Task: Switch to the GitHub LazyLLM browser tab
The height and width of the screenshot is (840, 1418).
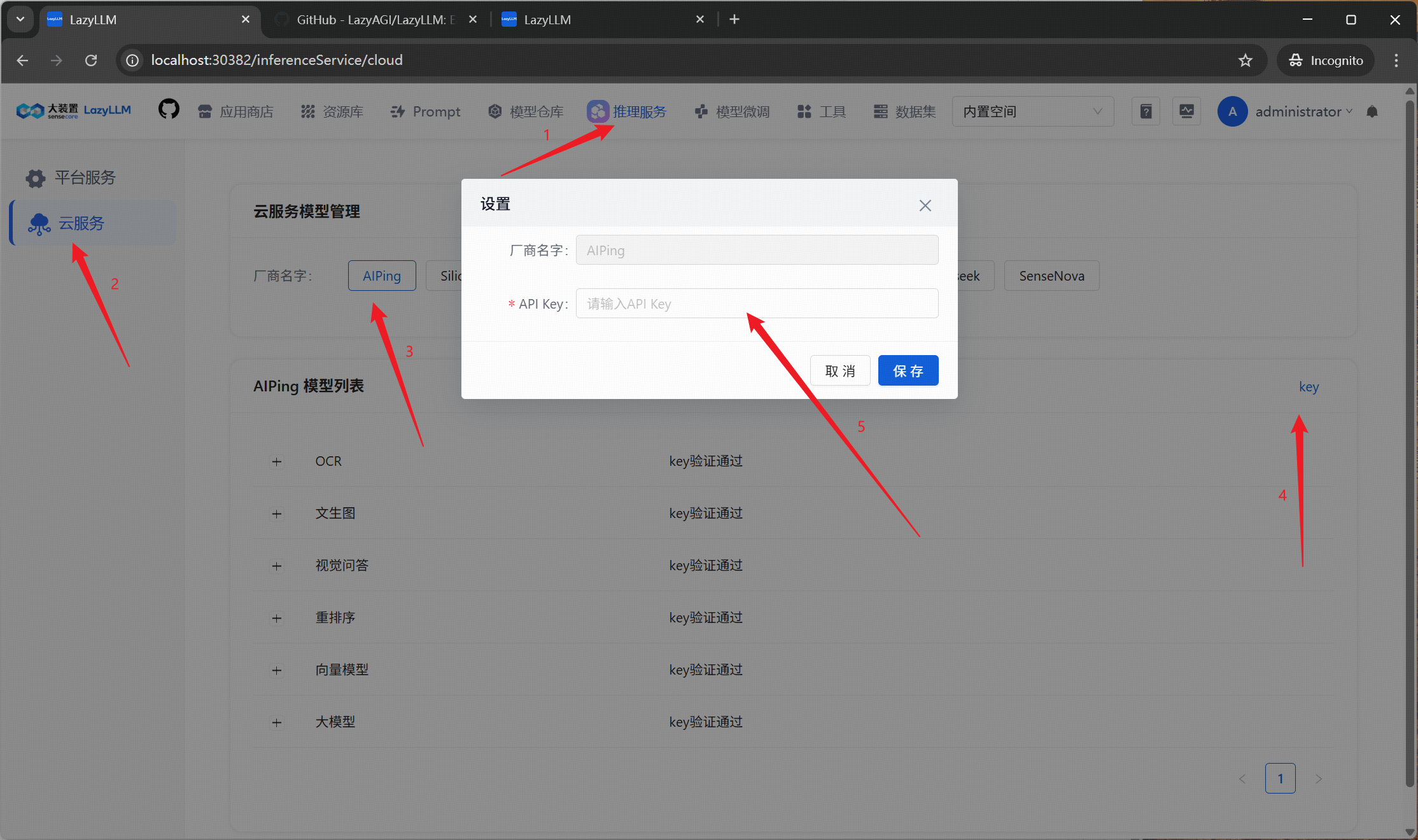Action: [x=375, y=20]
